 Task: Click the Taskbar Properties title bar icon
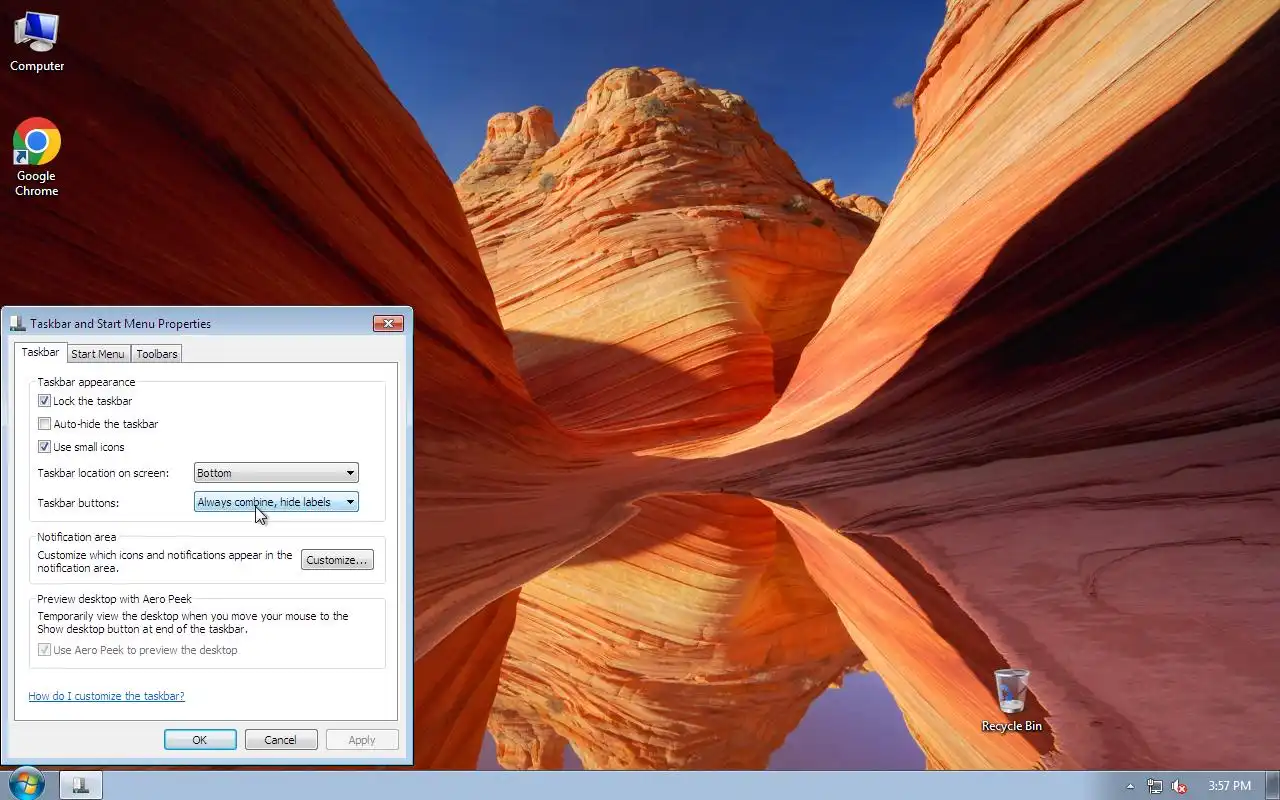tap(18, 323)
